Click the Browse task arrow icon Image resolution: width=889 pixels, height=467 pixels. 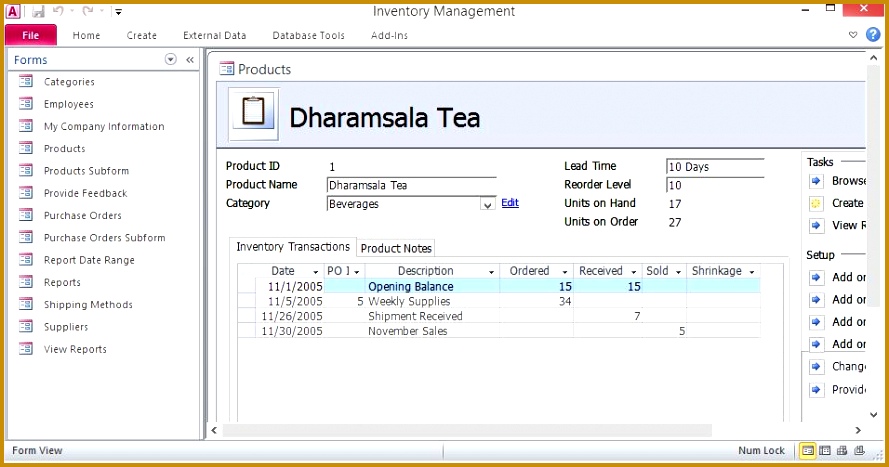[816, 181]
